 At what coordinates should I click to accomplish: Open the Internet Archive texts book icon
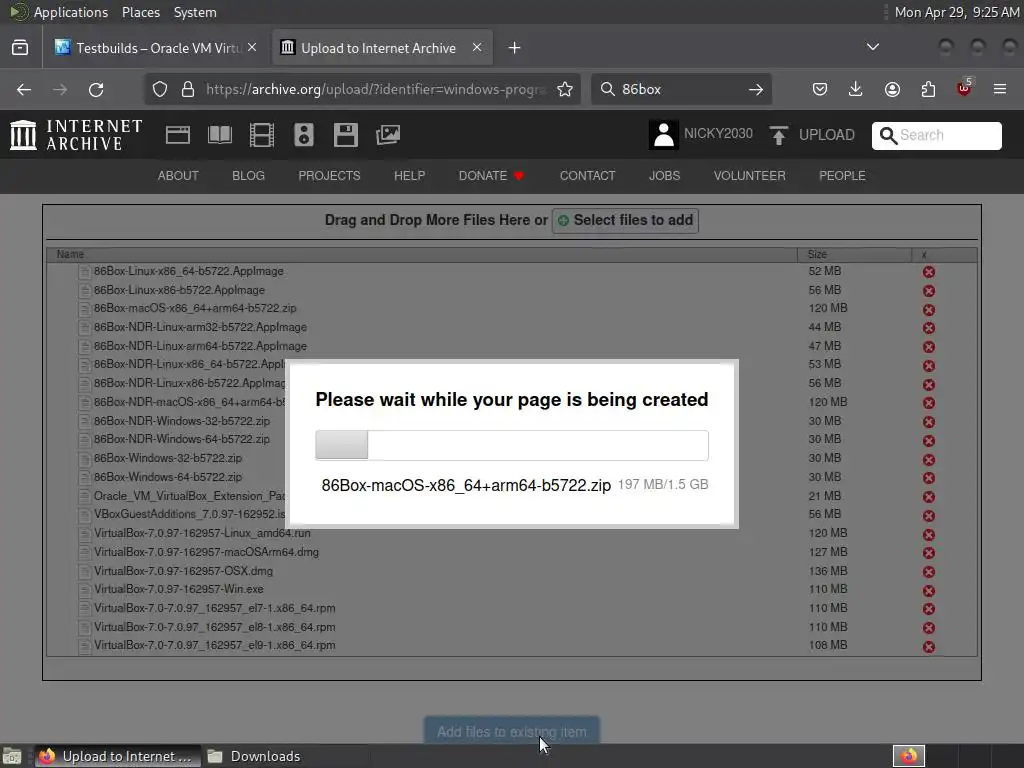pos(219,135)
